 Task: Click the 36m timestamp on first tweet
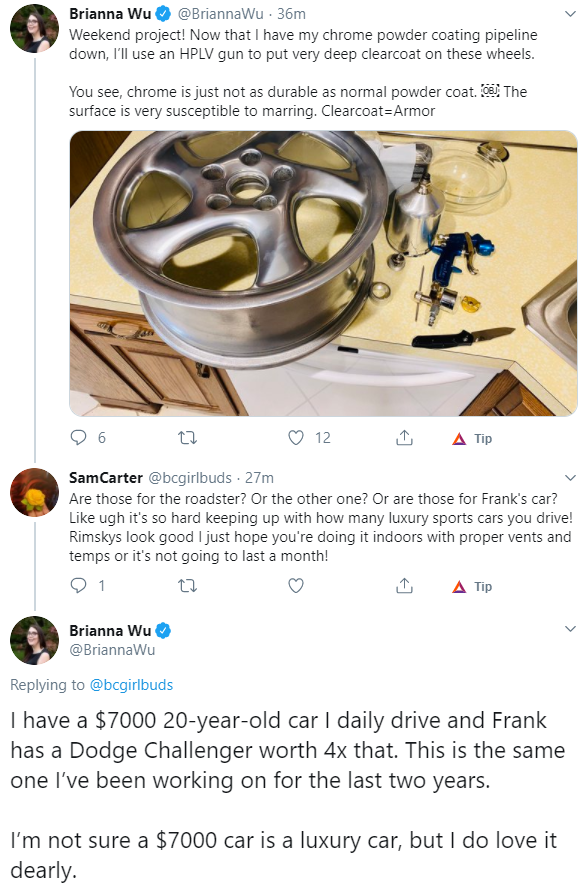[291, 14]
